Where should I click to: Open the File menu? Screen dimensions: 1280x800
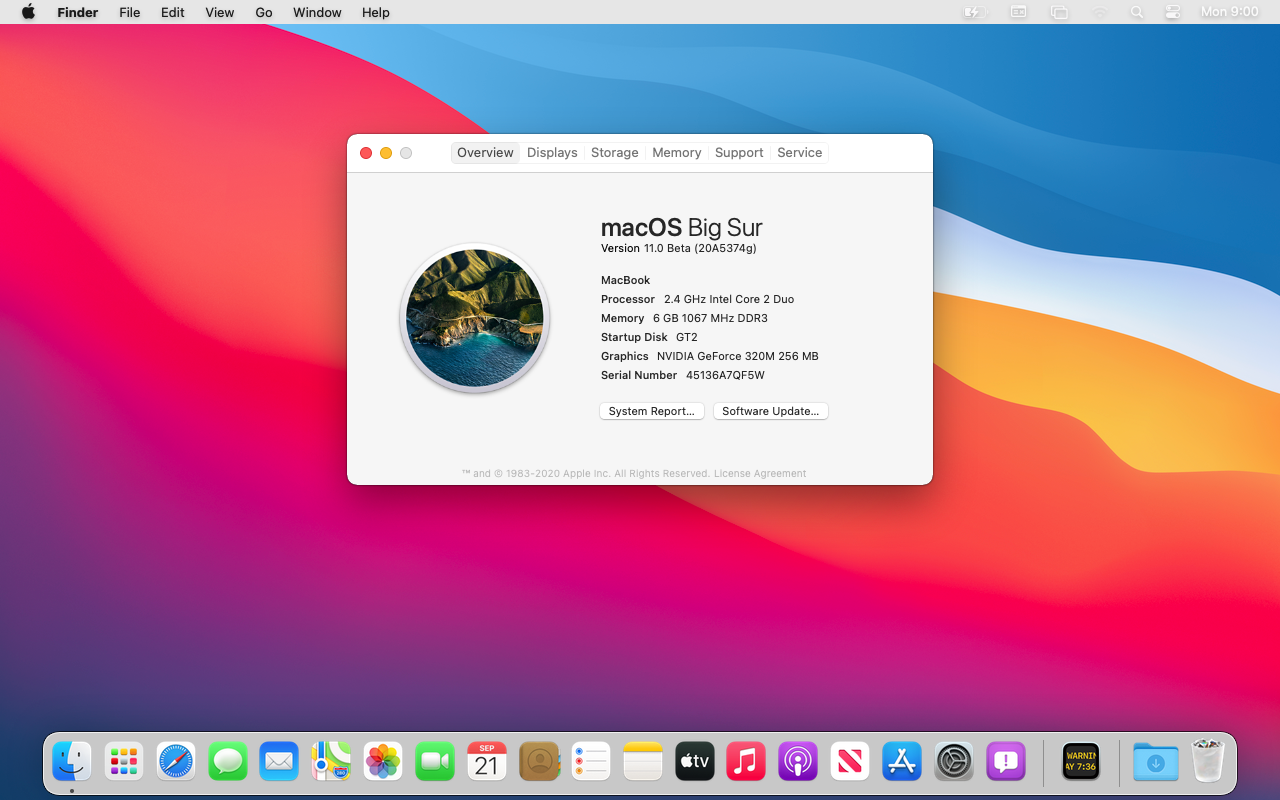[130, 12]
